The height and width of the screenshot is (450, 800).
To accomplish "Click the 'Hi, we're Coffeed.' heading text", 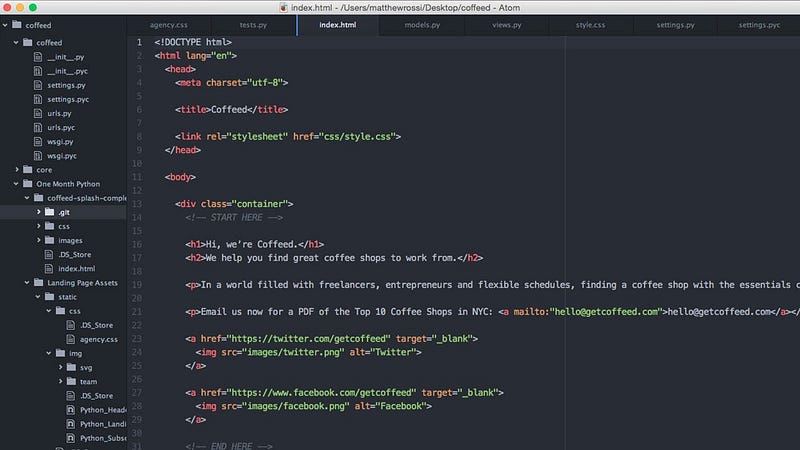I will [x=252, y=244].
